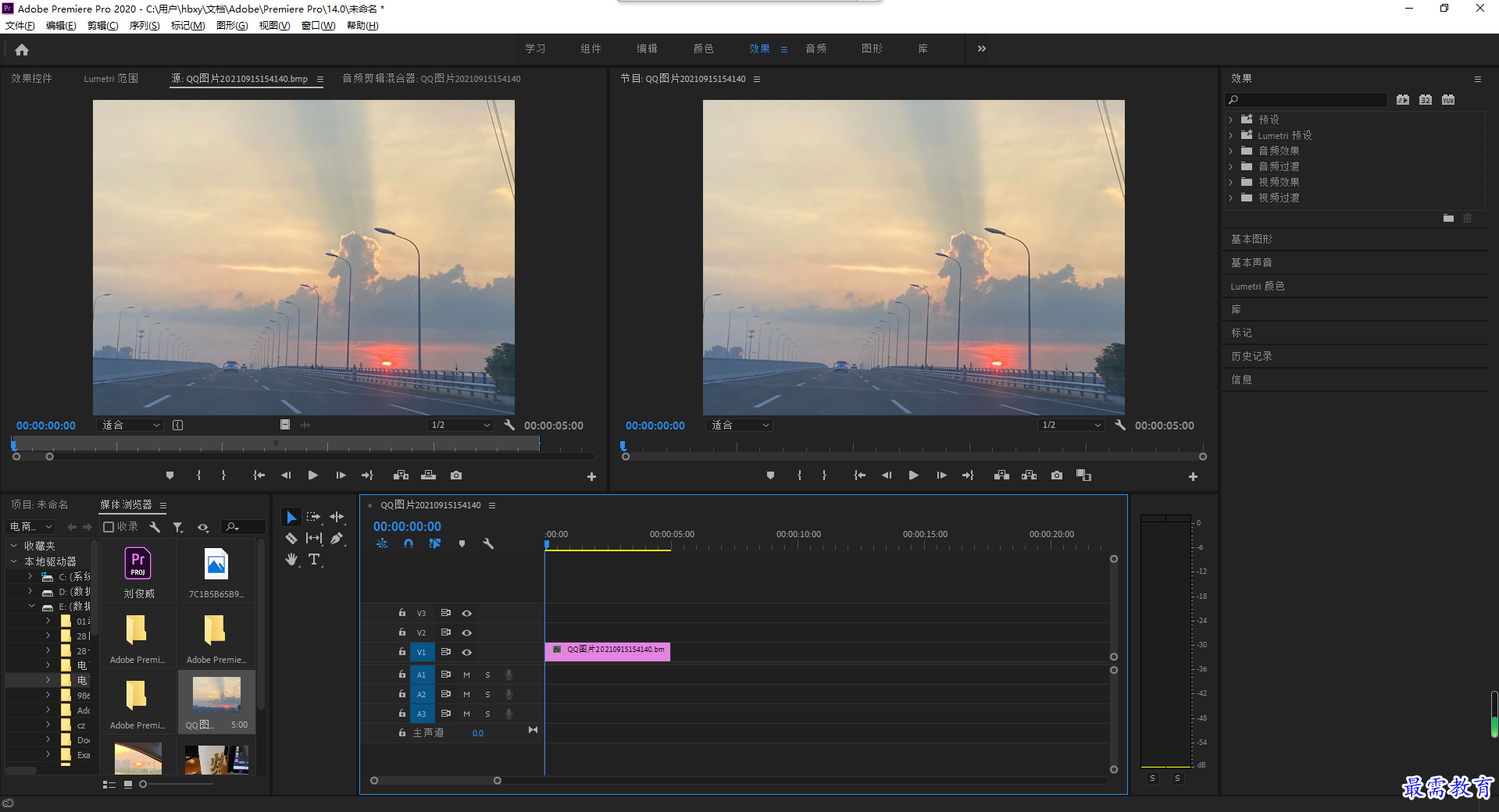The width and height of the screenshot is (1499, 812).
Task: Open the Markers menu
Action: 187,26
